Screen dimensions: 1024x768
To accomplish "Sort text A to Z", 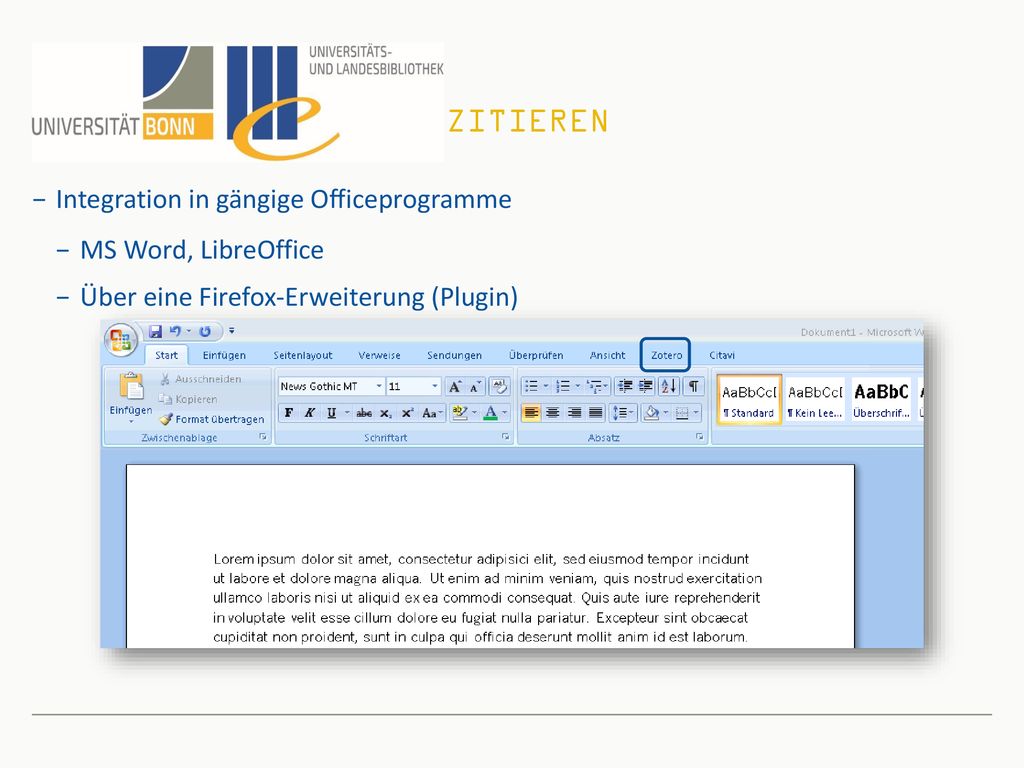I will pos(669,386).
